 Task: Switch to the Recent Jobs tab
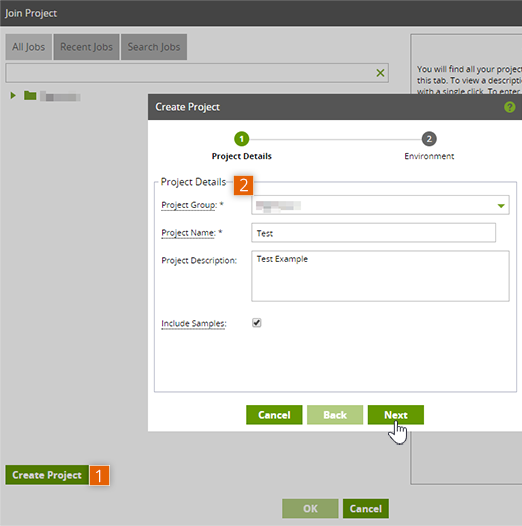click(86, 47)
